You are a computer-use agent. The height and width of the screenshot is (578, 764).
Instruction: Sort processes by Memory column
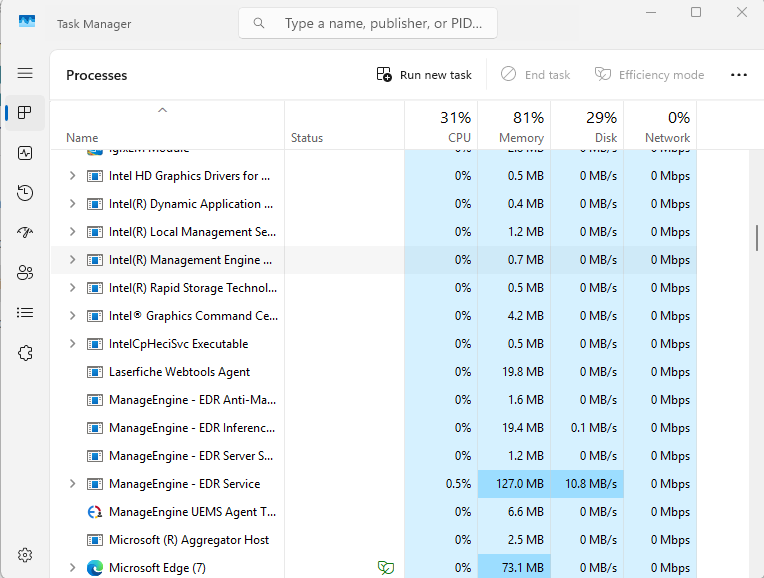pos(514,127)
